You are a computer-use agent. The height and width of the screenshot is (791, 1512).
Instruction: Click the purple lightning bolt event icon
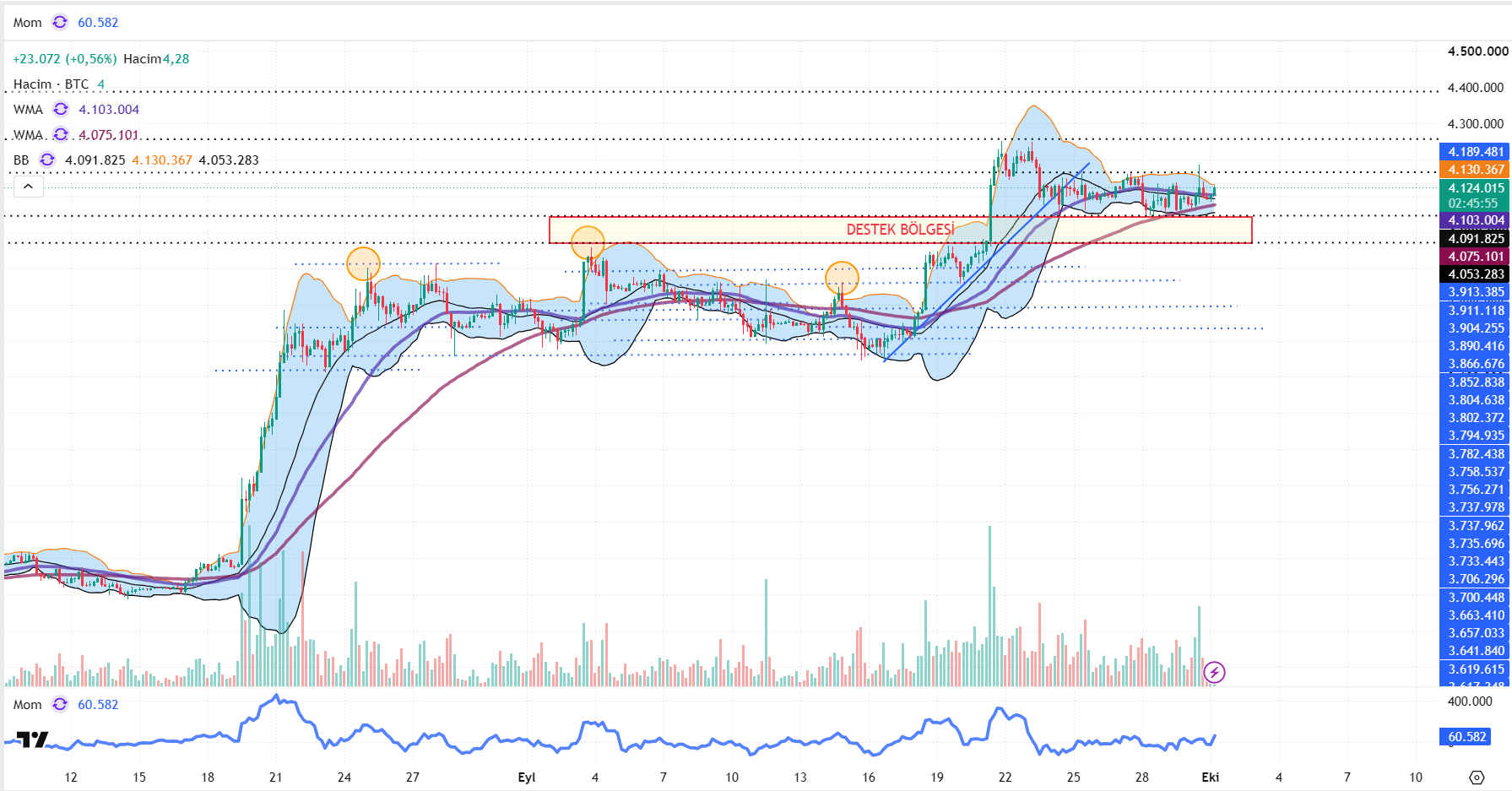point(1214,672)
